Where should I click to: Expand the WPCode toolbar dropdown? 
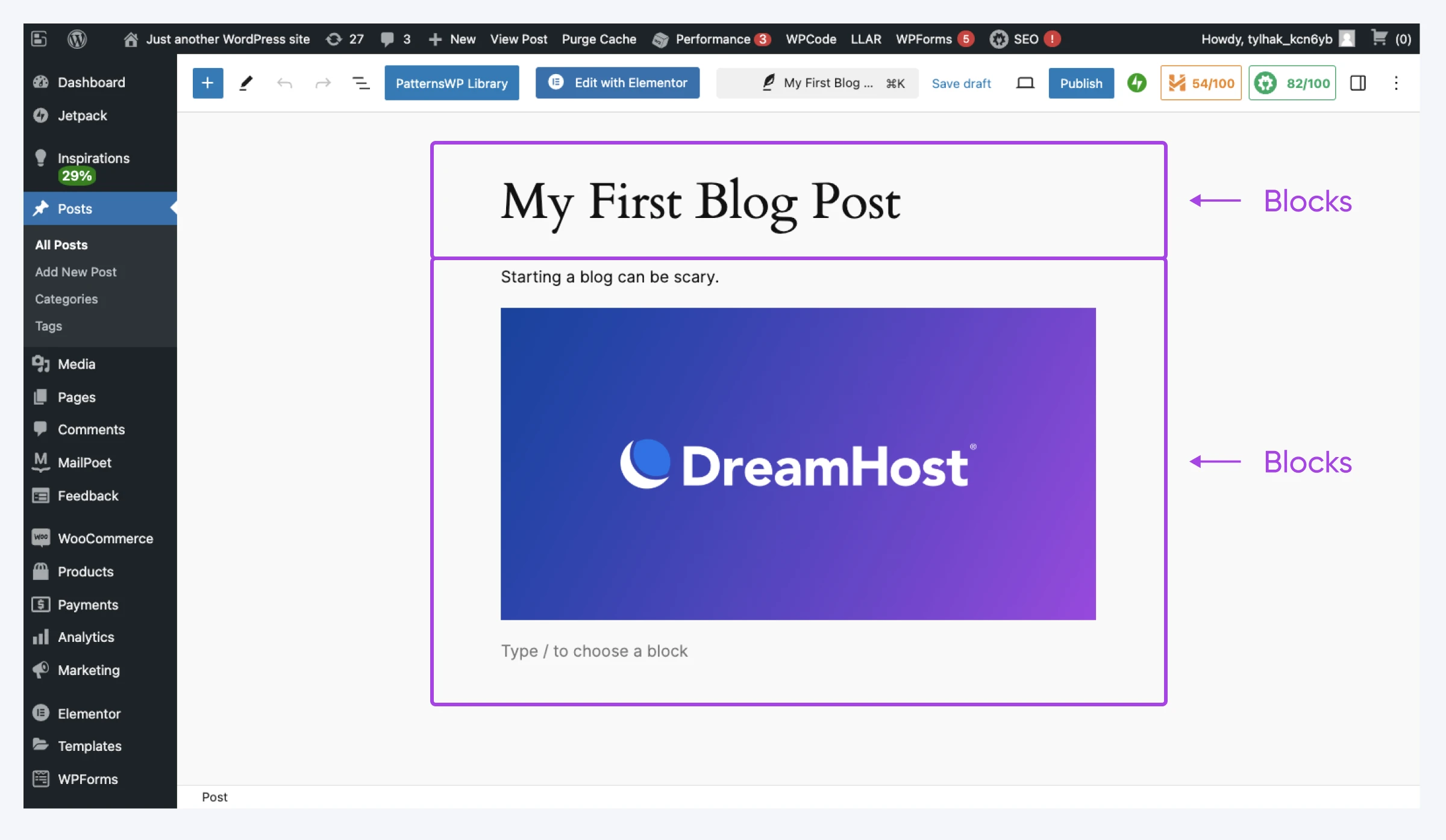[811, 38]
